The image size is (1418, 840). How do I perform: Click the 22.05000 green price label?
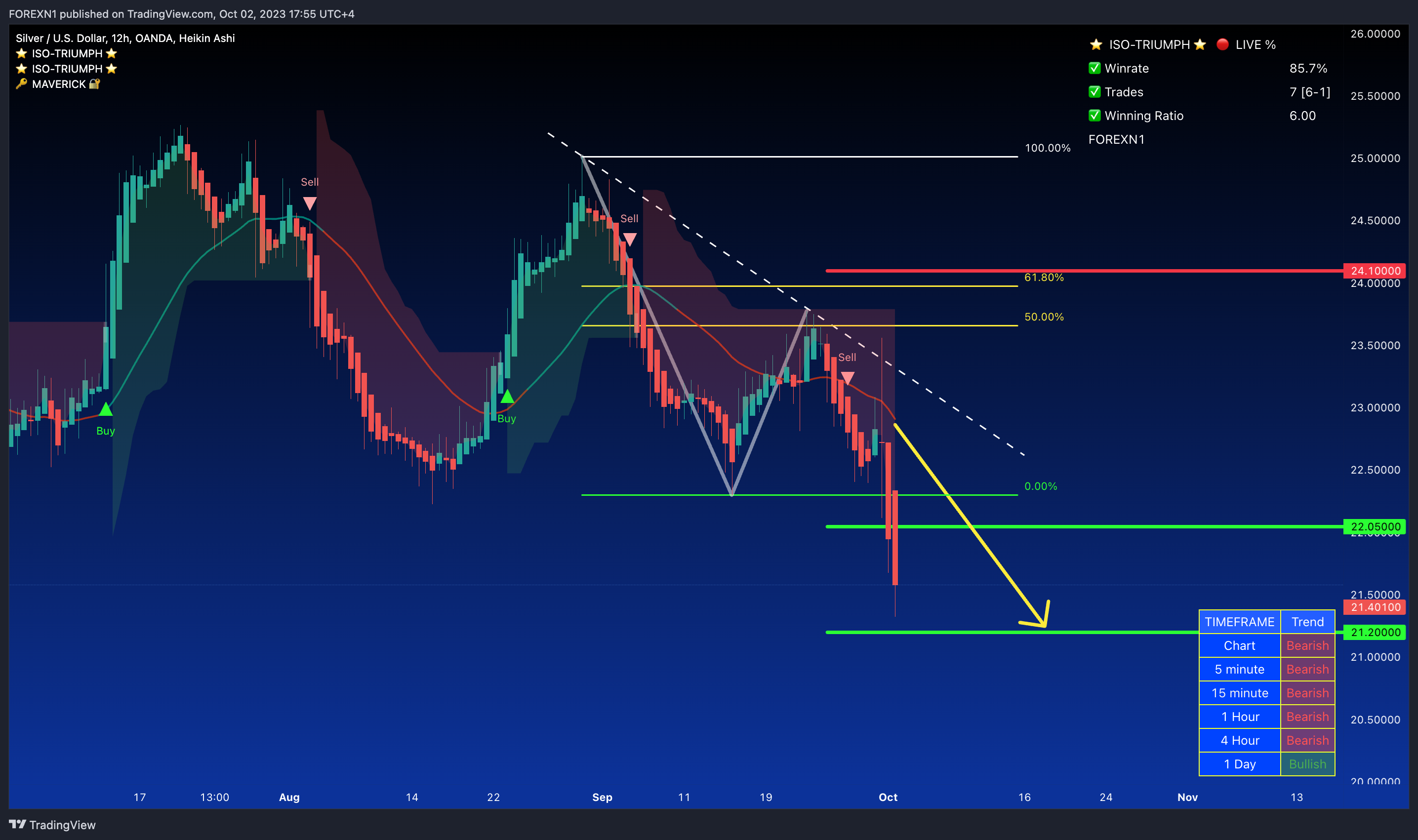[1375, 526]
